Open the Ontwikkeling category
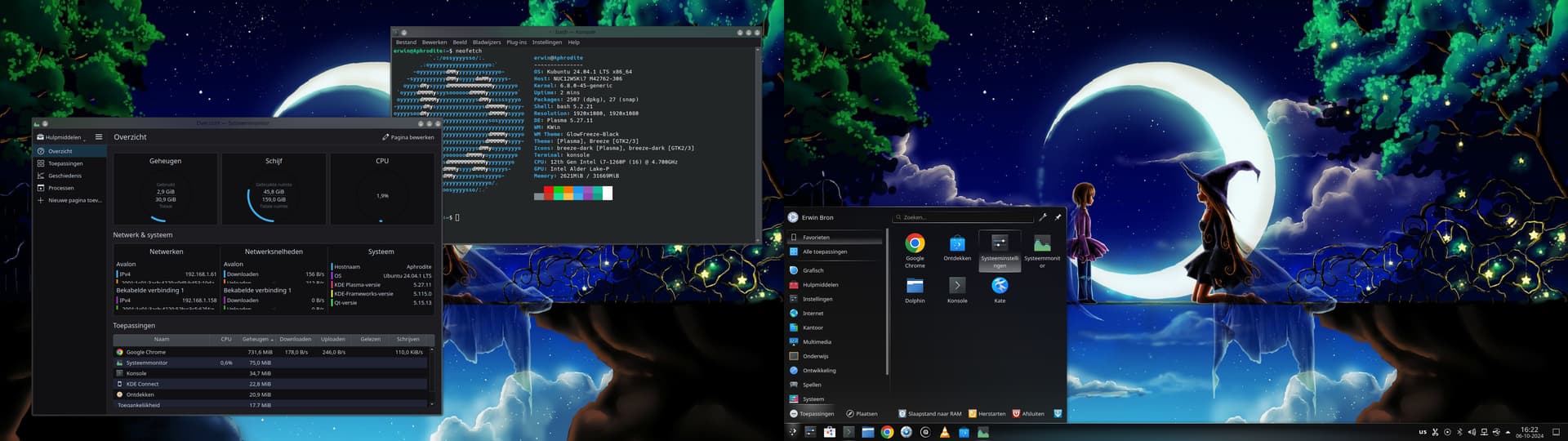The width and height of the screenshot is (1568, 441). (835, 371)
